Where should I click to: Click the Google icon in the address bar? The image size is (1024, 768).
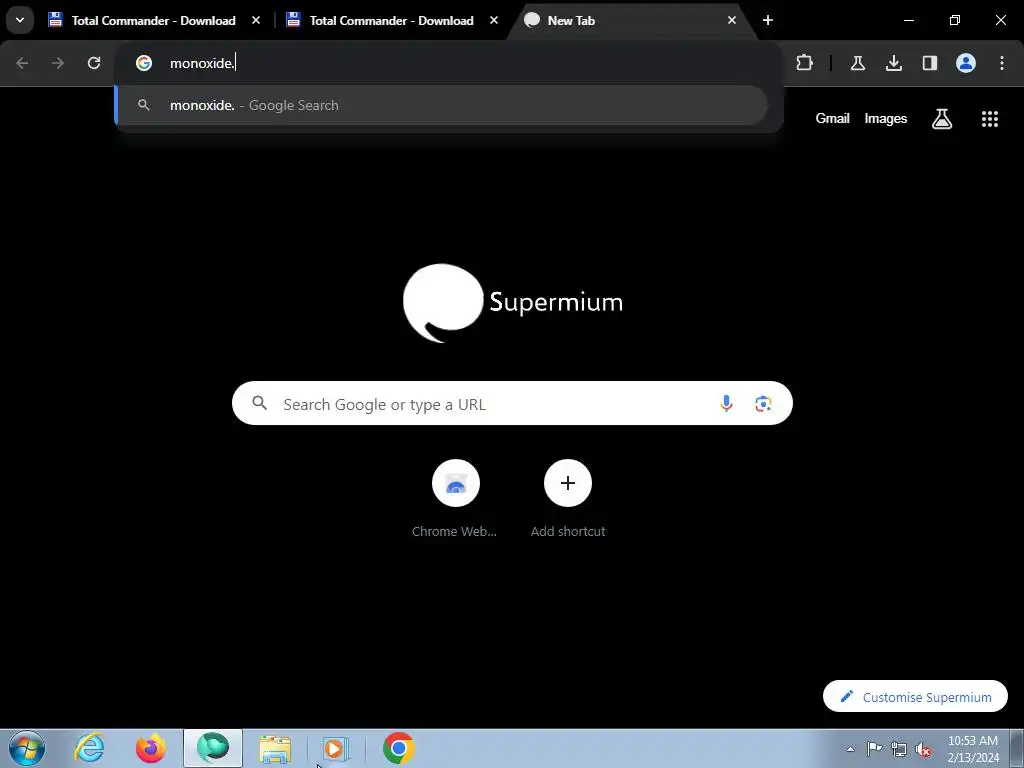point(144,63)
